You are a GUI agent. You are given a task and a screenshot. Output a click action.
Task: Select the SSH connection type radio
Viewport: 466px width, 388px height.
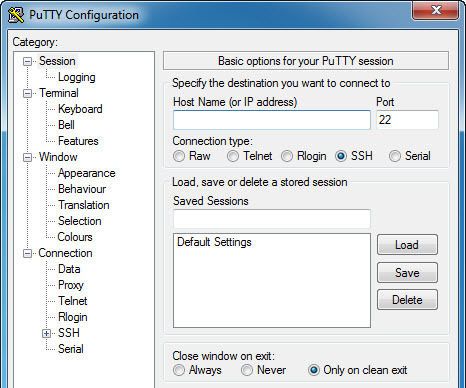click(x=341, y=156)
